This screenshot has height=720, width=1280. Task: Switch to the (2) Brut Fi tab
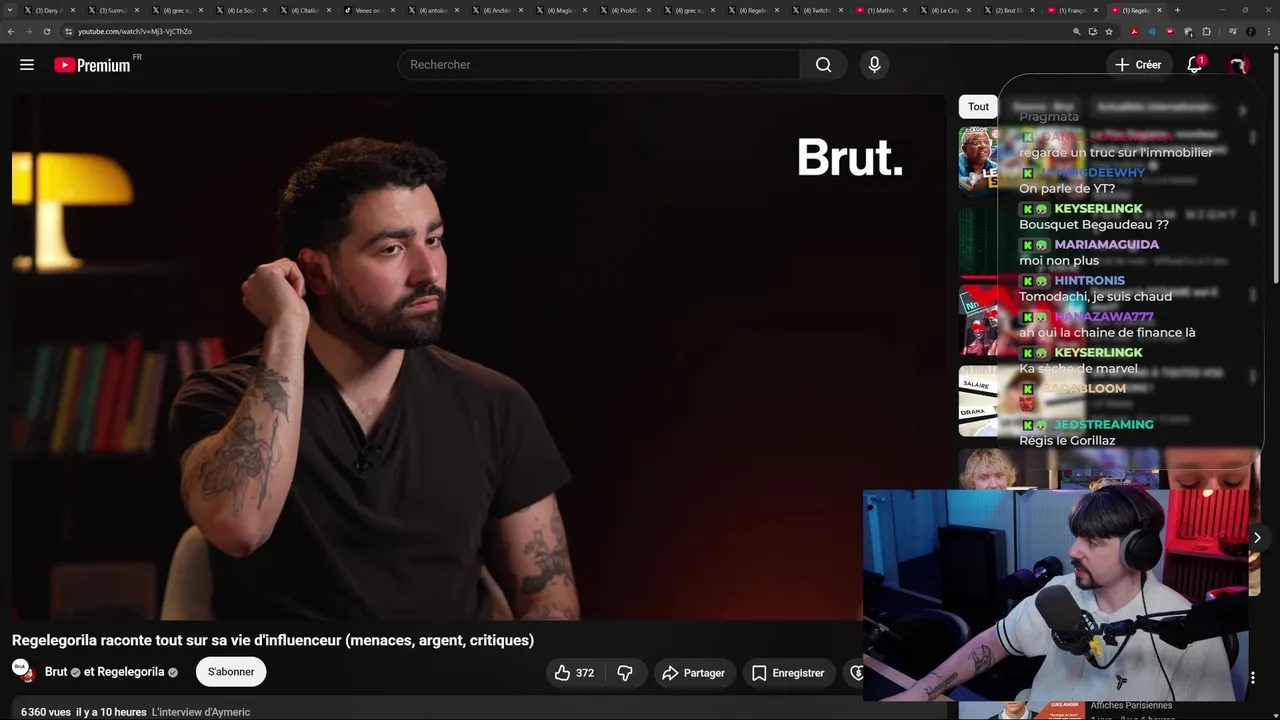pos(1008,10)
